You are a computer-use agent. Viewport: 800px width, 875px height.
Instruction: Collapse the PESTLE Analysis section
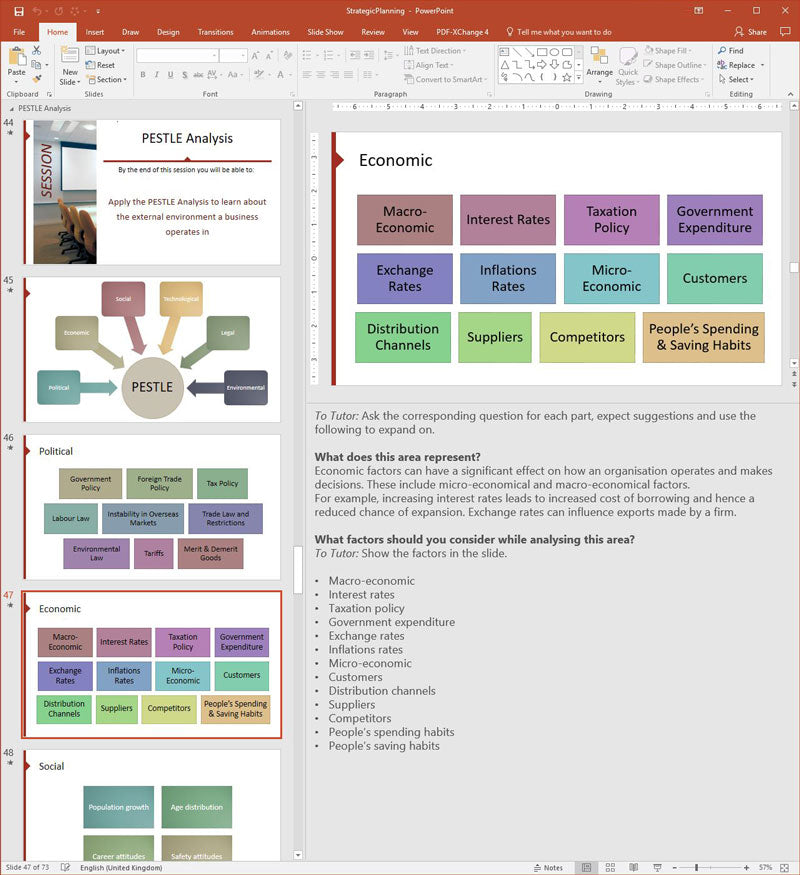coord(12,109)
